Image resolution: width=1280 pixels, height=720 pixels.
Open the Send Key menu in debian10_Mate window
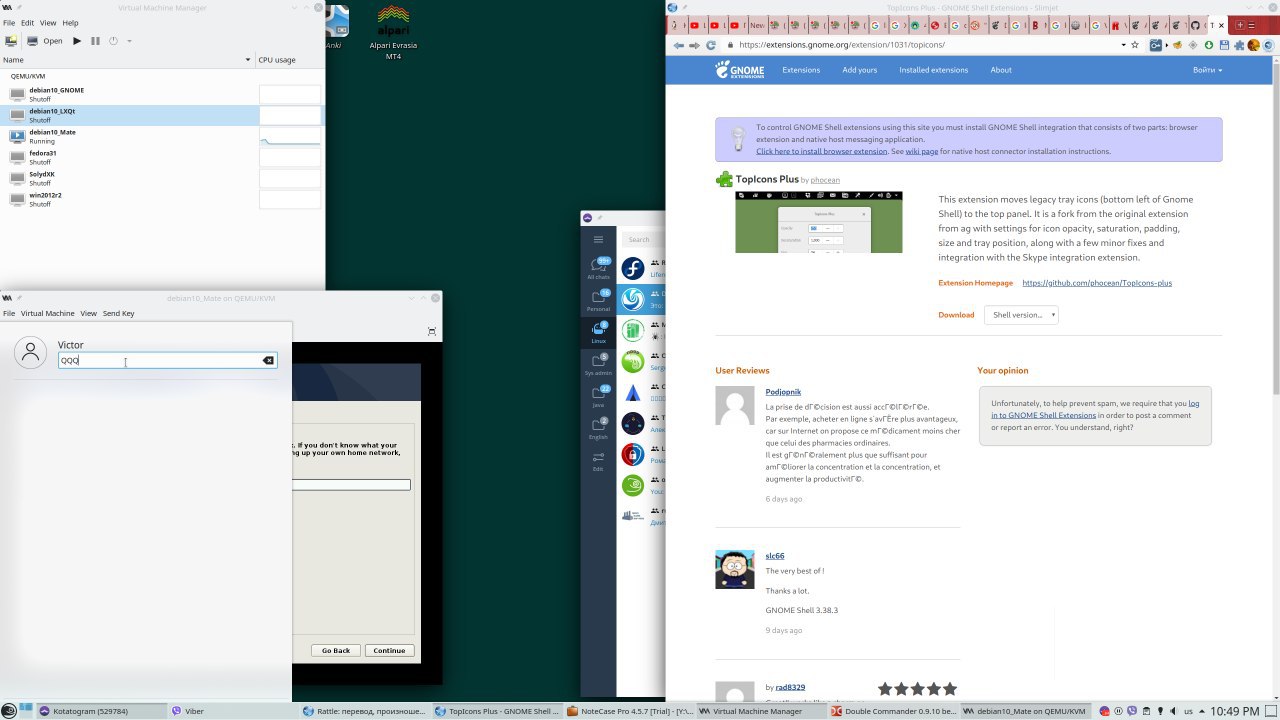[118, 314]
